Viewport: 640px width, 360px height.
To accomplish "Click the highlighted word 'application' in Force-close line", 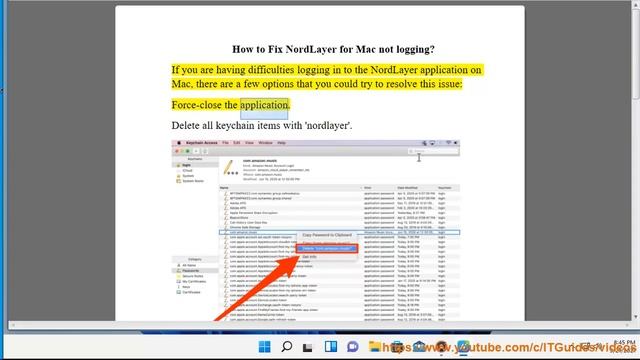I will coord(264,105).
